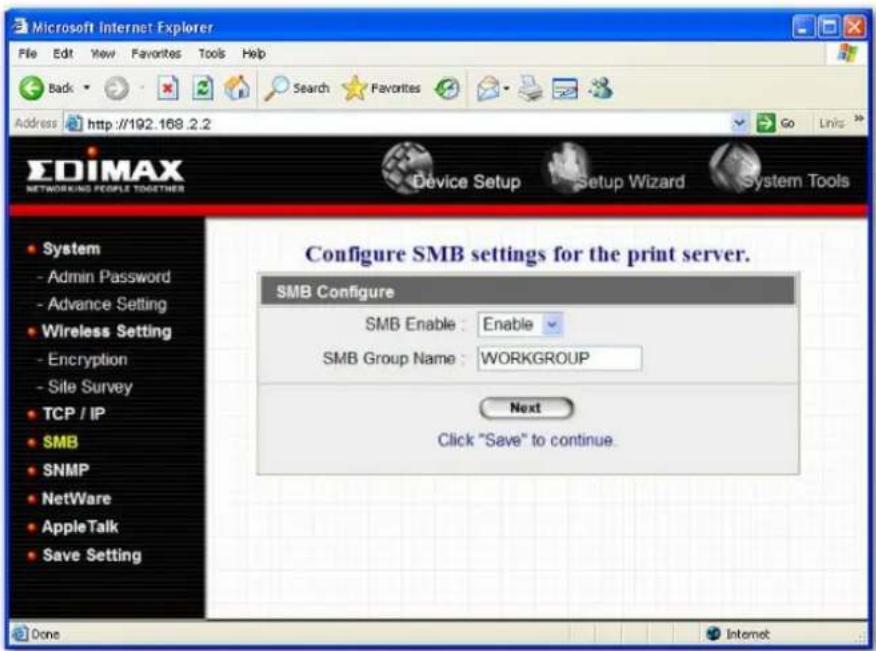Open the Edit menu
The height and width of the screenshot is (651, 876).
(63, 54)
